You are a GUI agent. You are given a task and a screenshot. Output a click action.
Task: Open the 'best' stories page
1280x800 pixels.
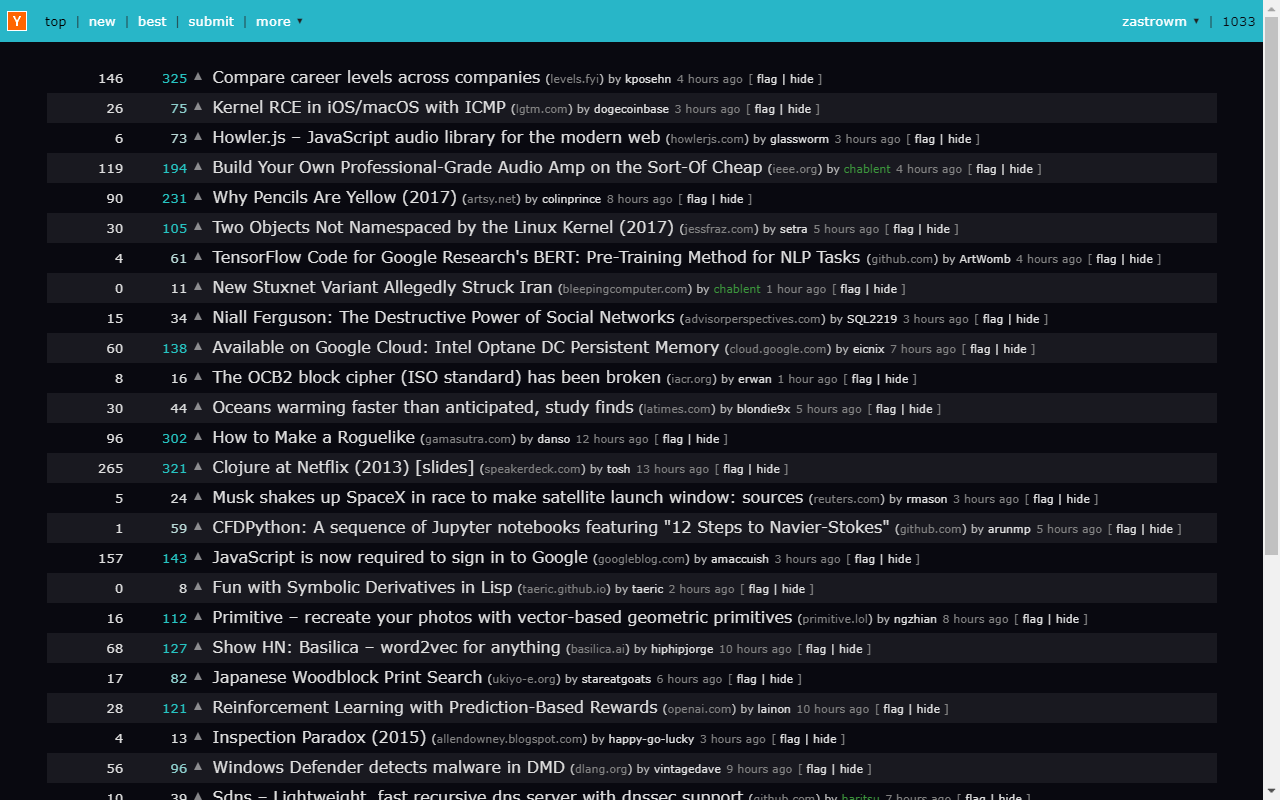tap(152, 21)
